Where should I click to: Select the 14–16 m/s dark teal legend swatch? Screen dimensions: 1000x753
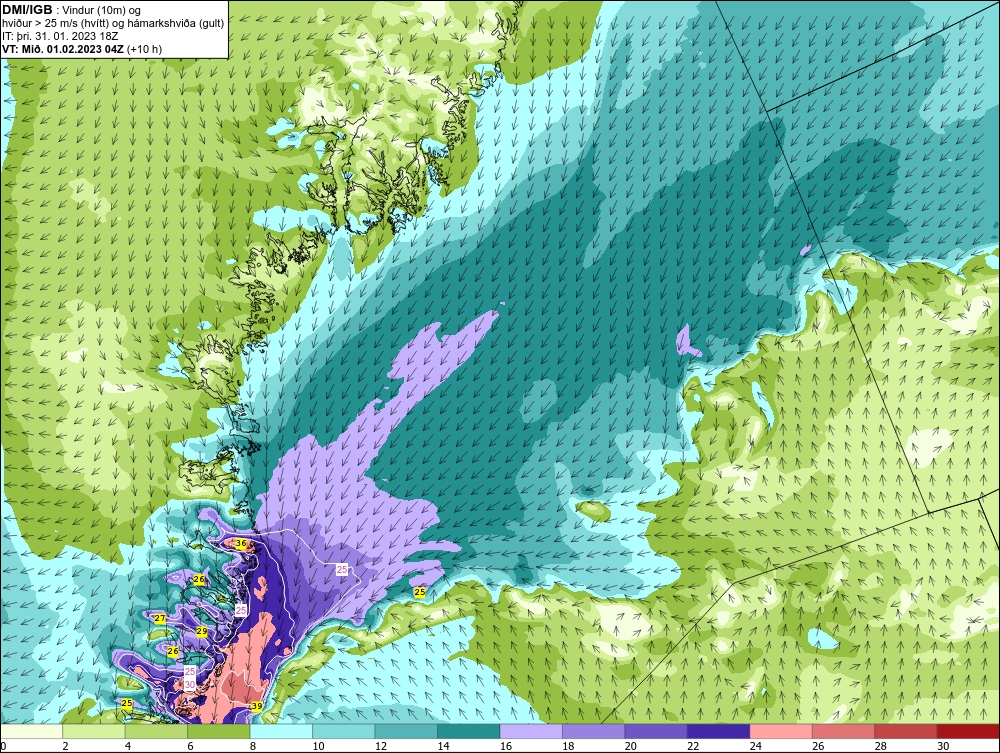[x=469, y=731]
